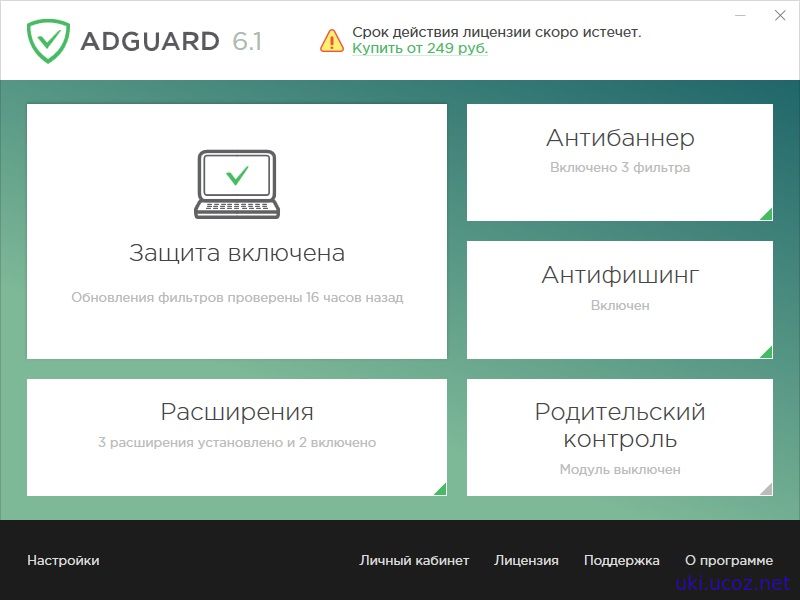The width and height of the screenshot is (800, 600).
Task: Click the laptop protection status icon
Action: pyautogui.click(x=237, y=184)
